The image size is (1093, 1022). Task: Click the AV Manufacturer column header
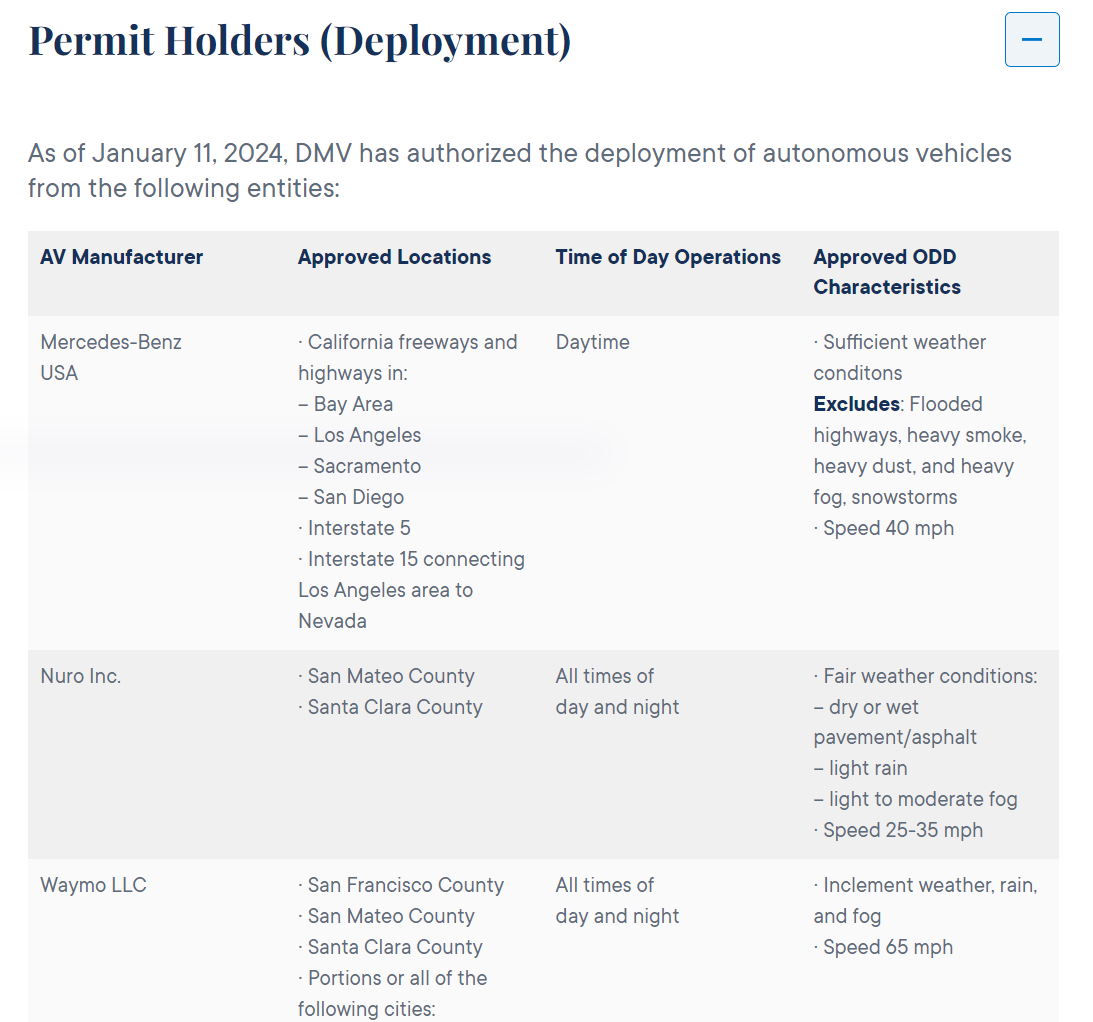click(x=121, y=257)
